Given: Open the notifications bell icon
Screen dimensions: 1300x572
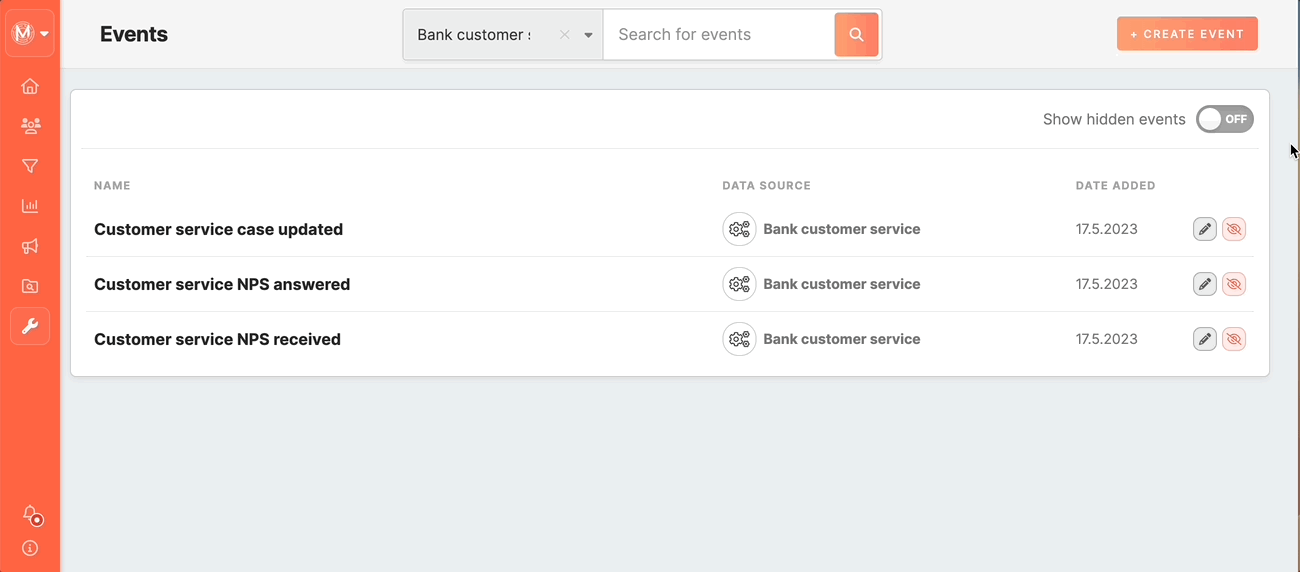Looking at the screenshot, I should click(x=31, y=514).
